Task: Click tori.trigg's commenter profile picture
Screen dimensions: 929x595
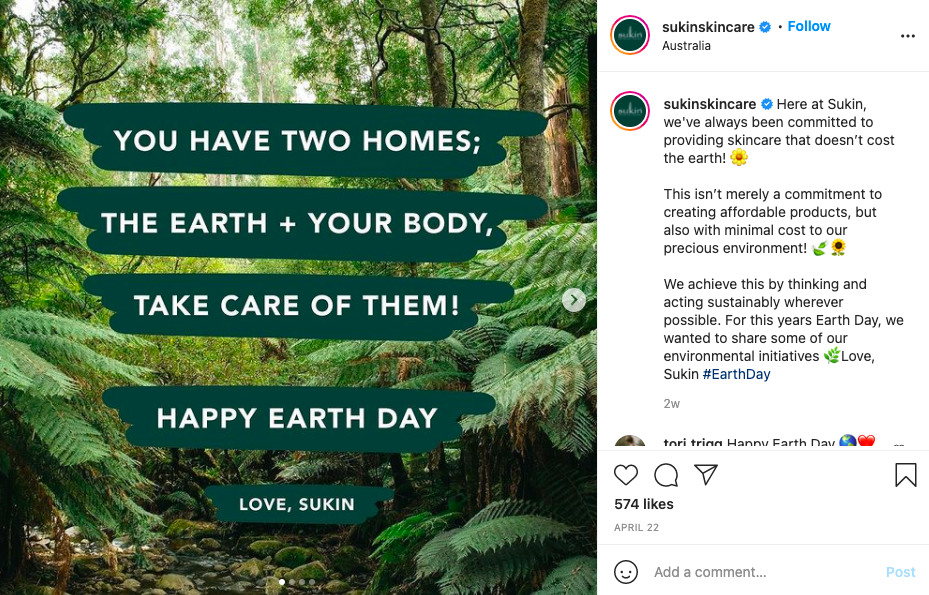Action: click(x=630, y=443)
